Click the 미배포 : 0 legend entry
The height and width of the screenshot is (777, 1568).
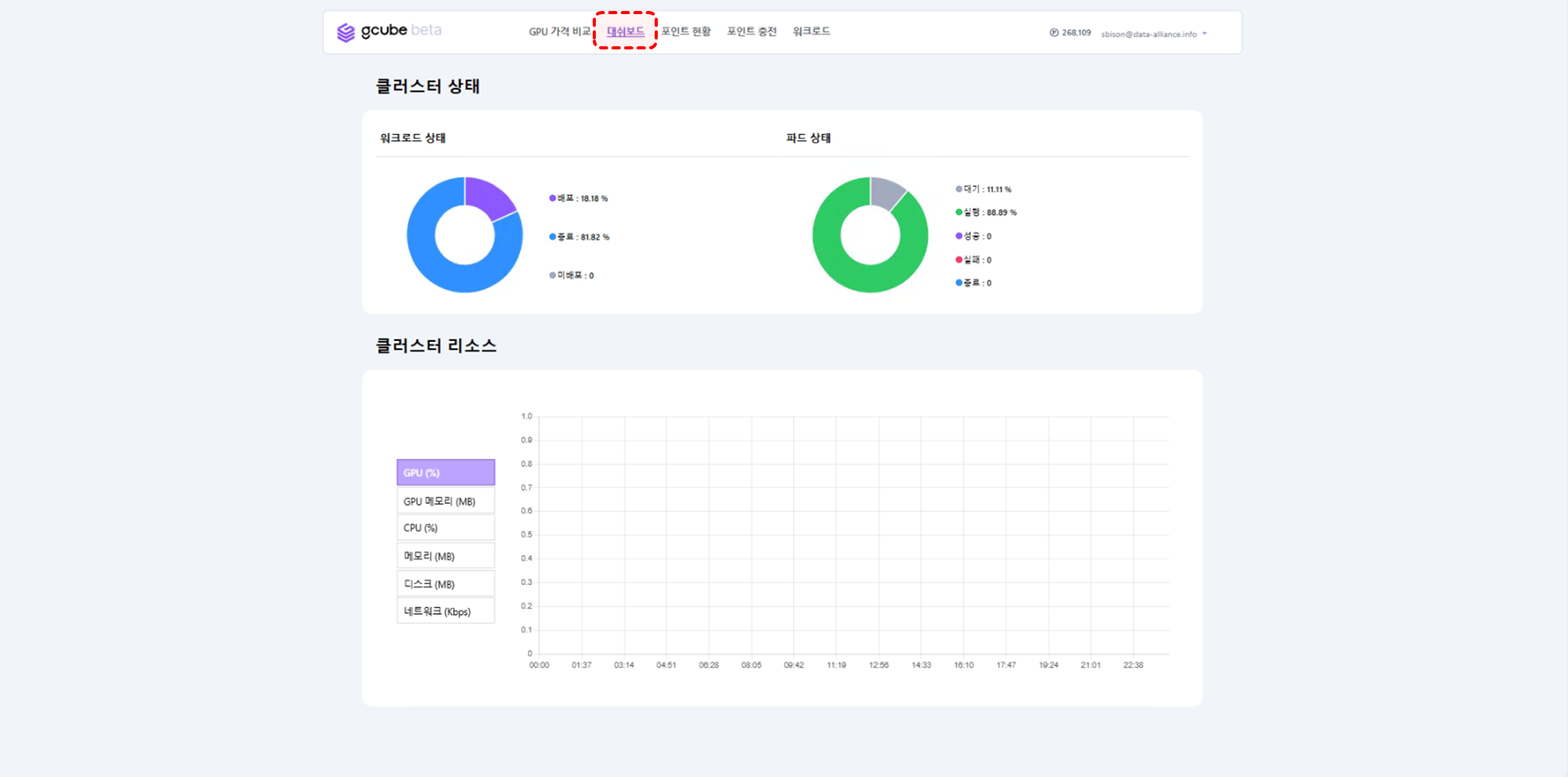(x=572, y=275)
